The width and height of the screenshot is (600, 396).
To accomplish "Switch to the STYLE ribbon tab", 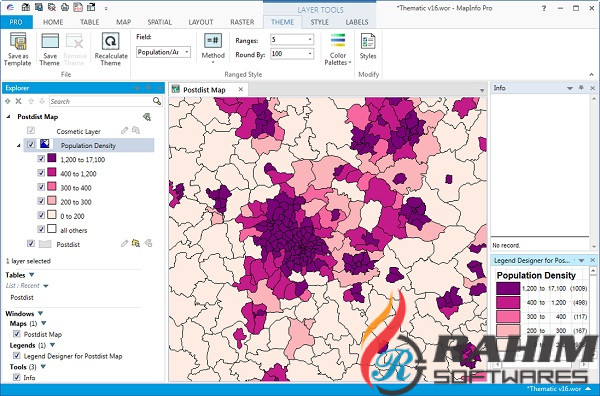I will (320, 22).
